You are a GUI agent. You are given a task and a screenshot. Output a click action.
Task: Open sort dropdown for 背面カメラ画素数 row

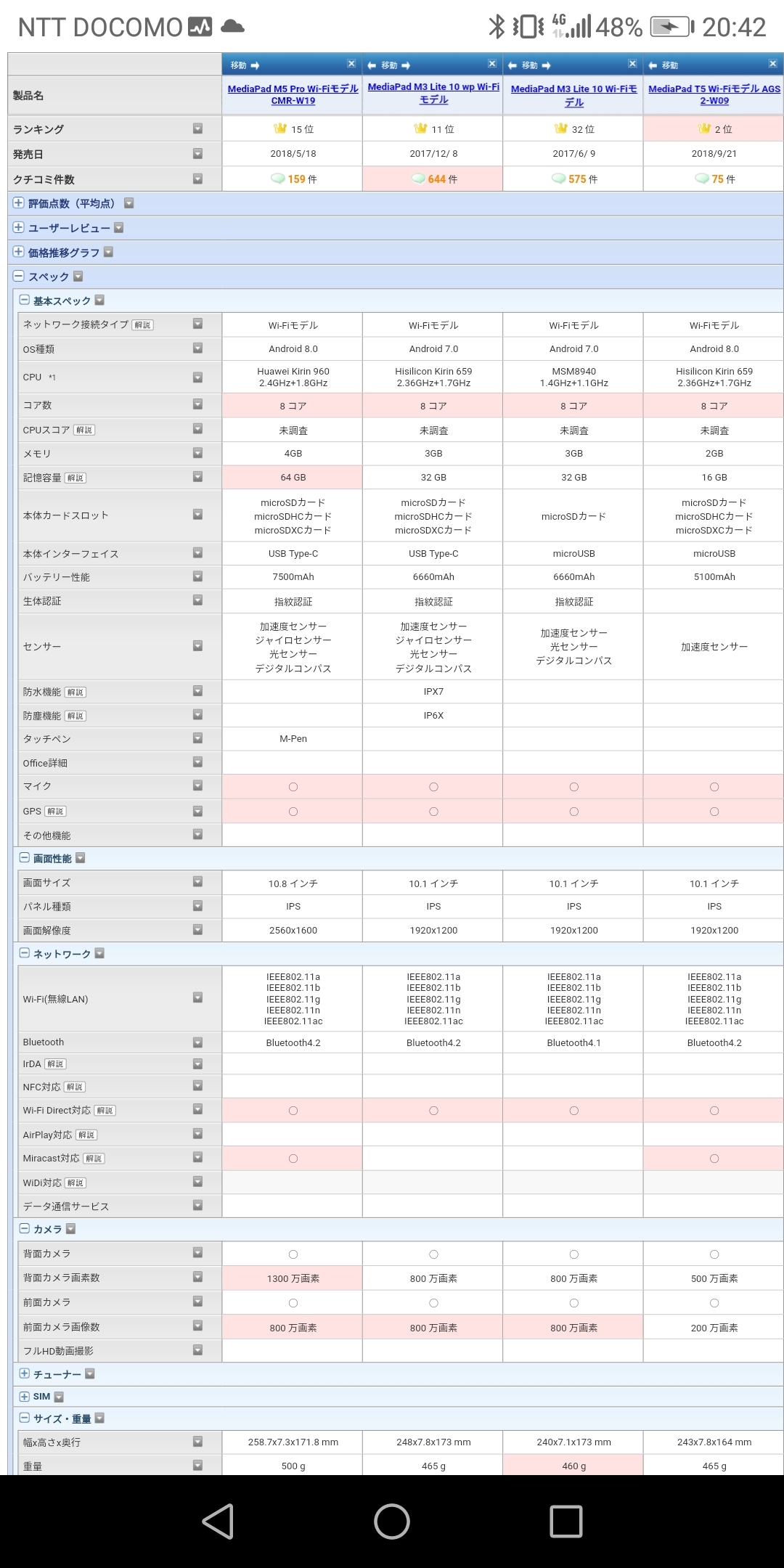click(197, 1277)
